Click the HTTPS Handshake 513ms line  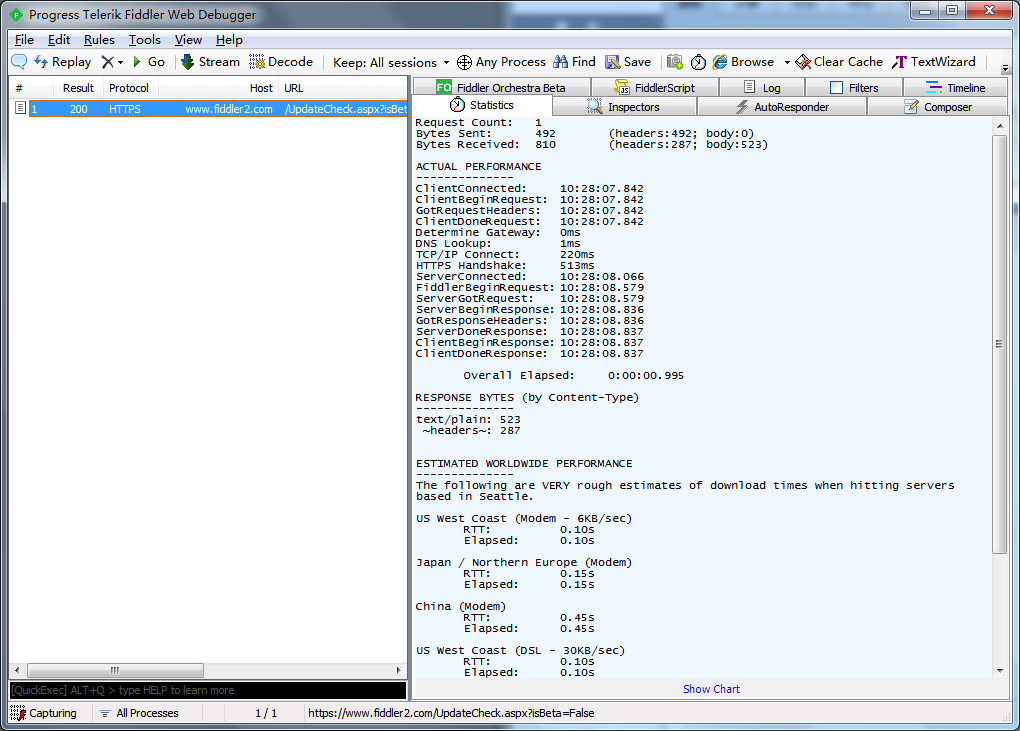tap(505, 265)
